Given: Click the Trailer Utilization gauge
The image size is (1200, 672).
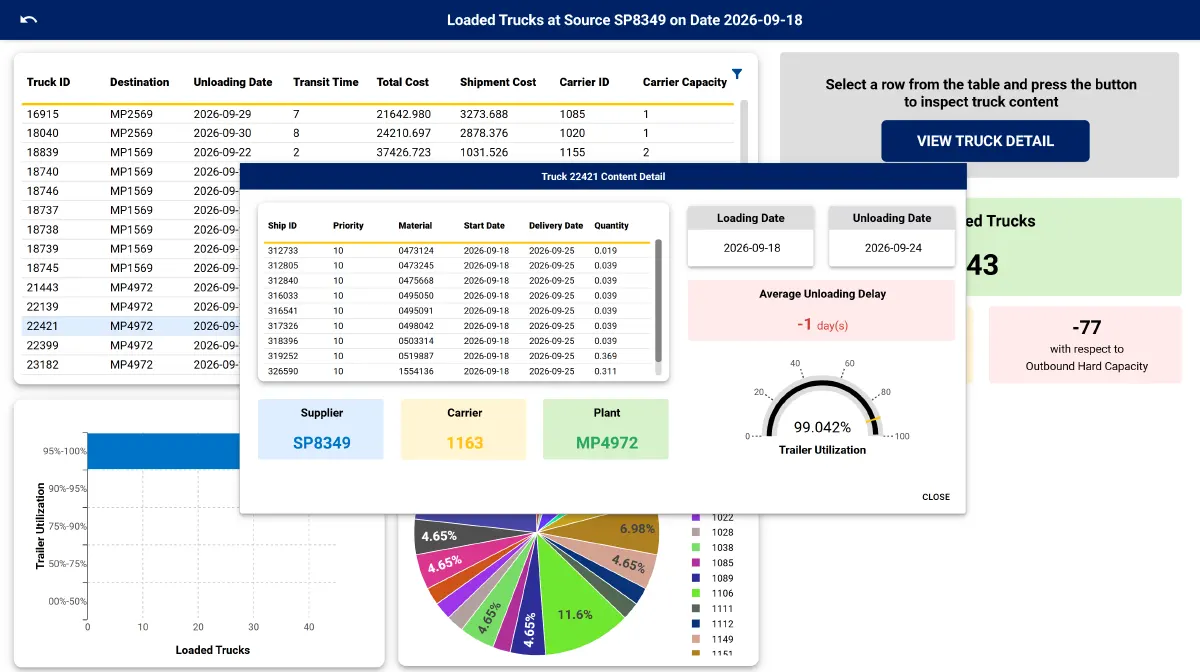Looking at the screenshot, I should [x=822, y=405].
